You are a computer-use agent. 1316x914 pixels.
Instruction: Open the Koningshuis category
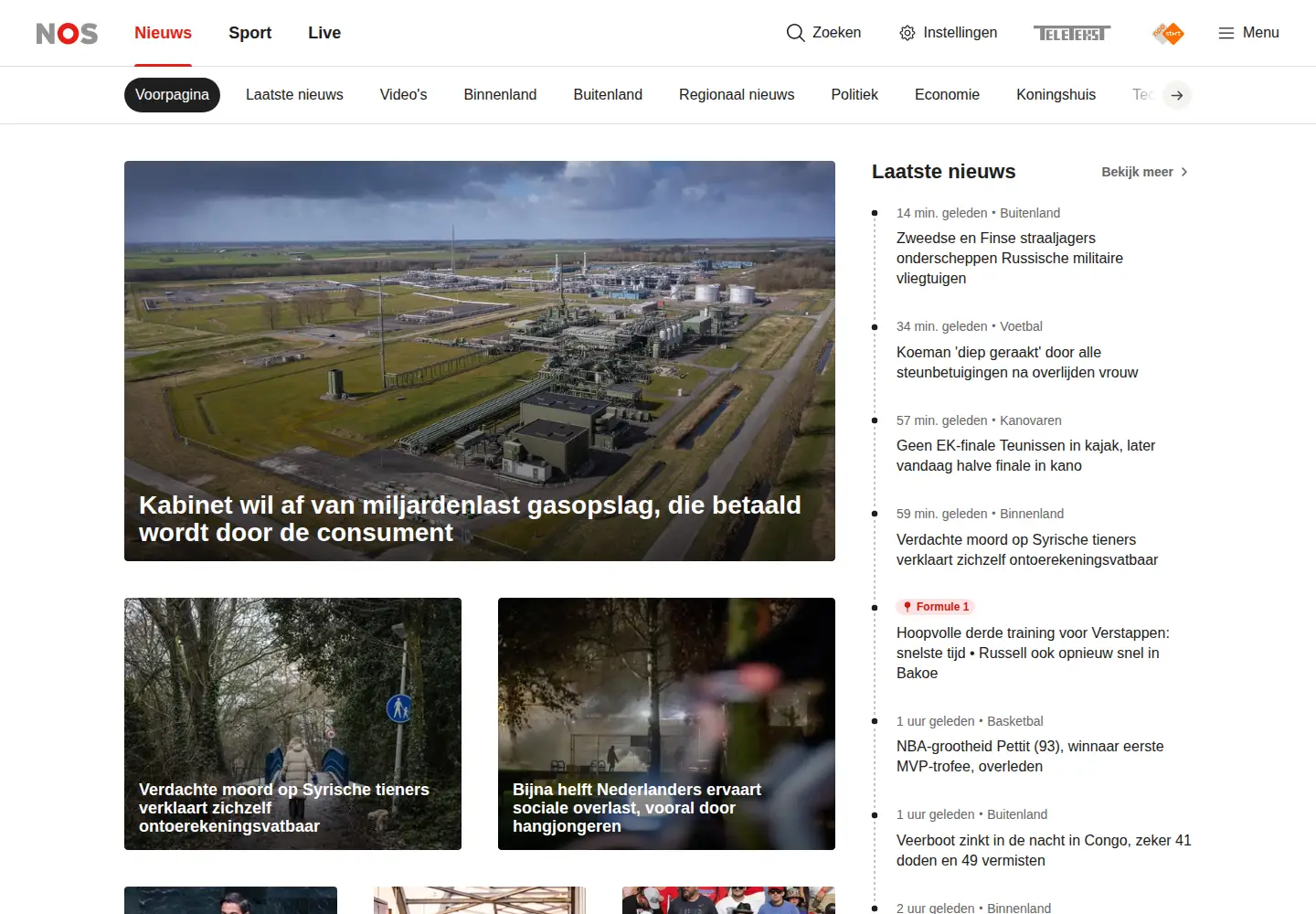[1056, 95]
